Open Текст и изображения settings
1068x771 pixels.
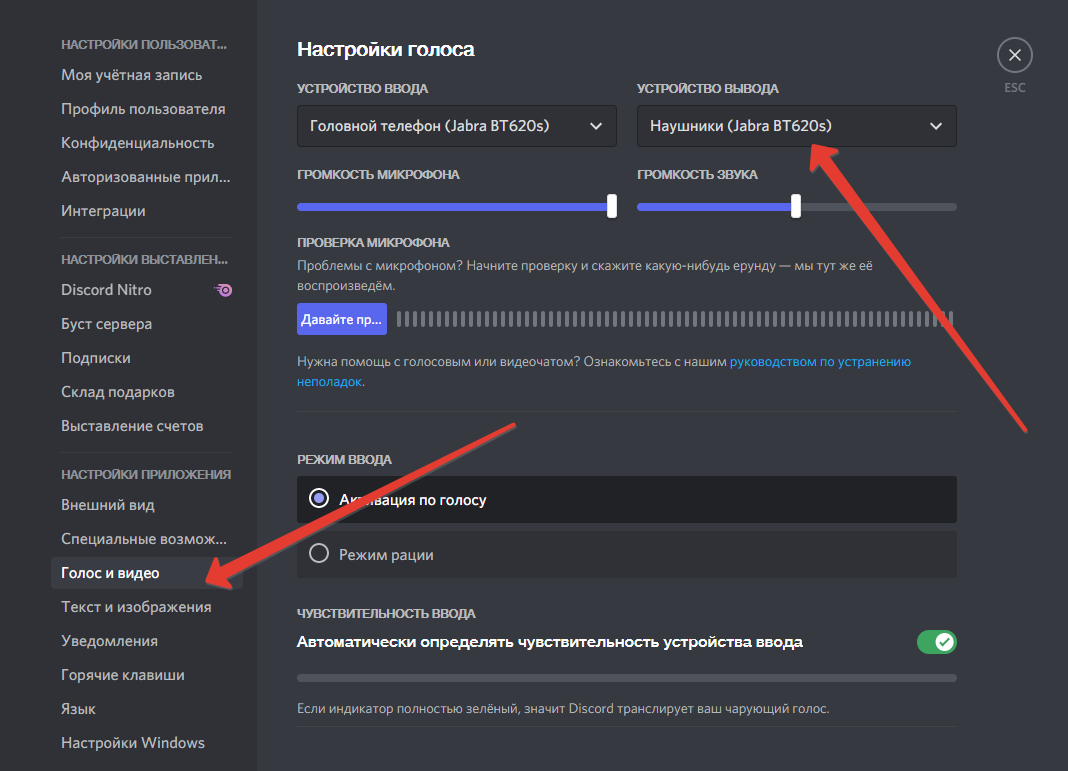click(136, 607)
